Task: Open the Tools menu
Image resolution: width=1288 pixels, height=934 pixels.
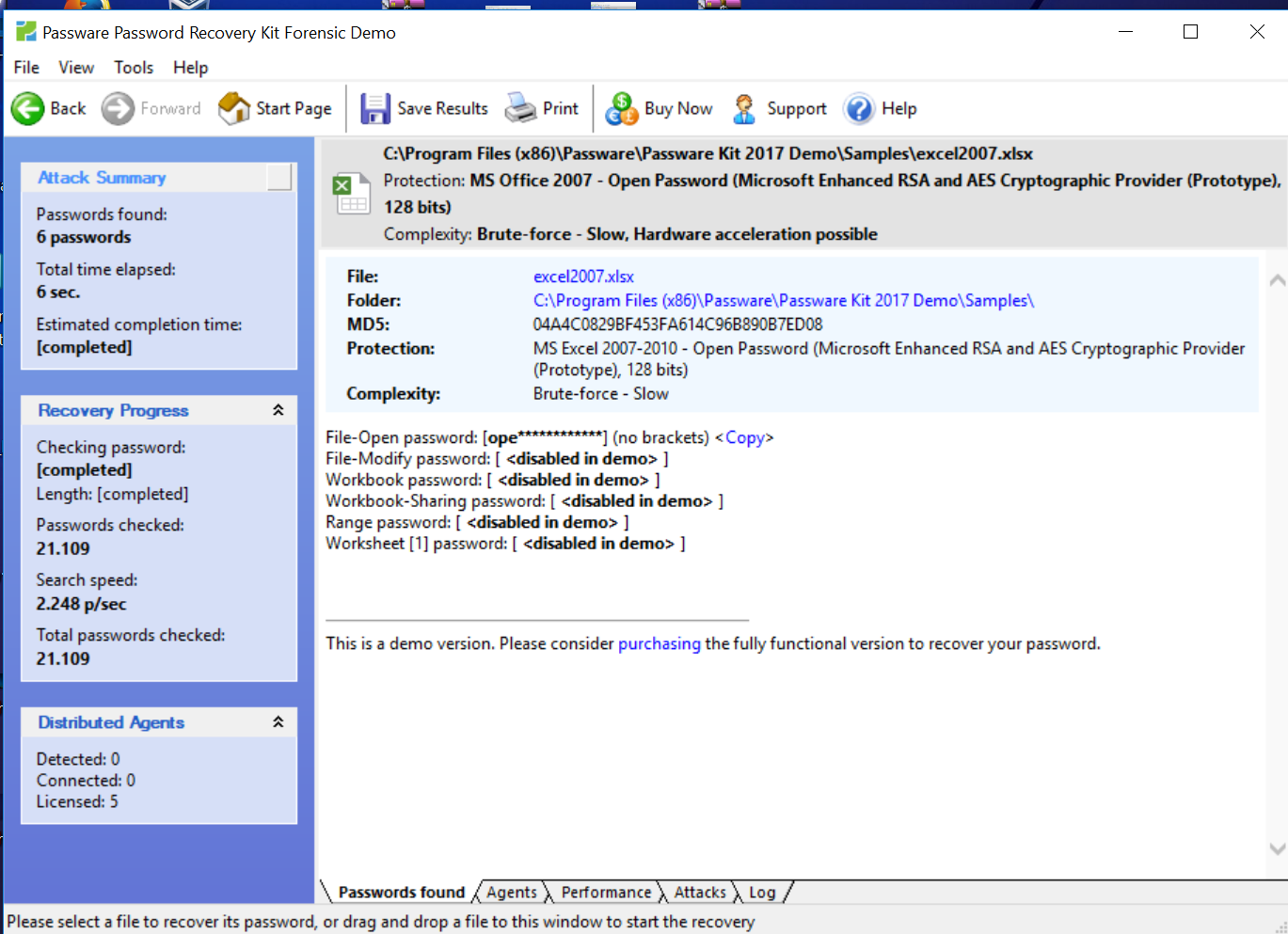Action: (x=134, y=68)
